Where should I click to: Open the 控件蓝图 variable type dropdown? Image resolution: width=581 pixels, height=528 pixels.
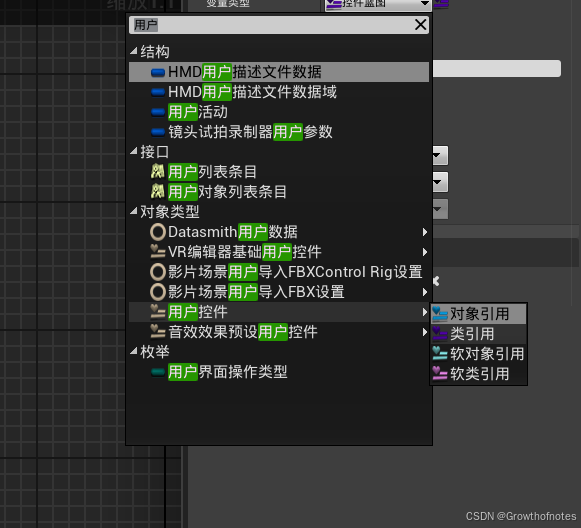click(x=378, y=4)
